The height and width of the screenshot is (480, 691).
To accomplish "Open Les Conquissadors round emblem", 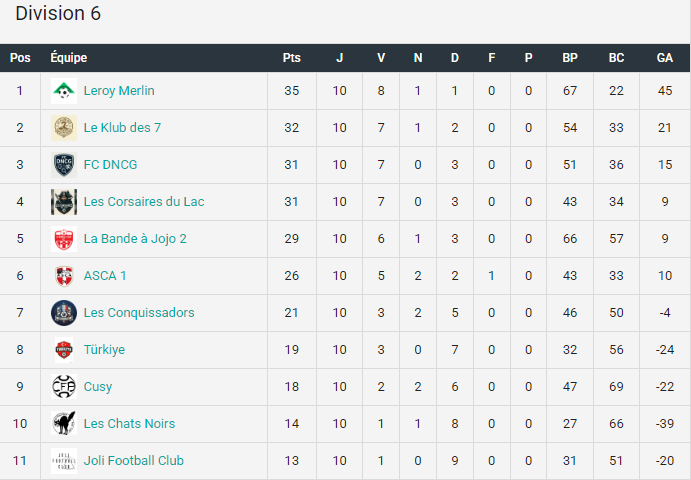I will coord(64,313).
